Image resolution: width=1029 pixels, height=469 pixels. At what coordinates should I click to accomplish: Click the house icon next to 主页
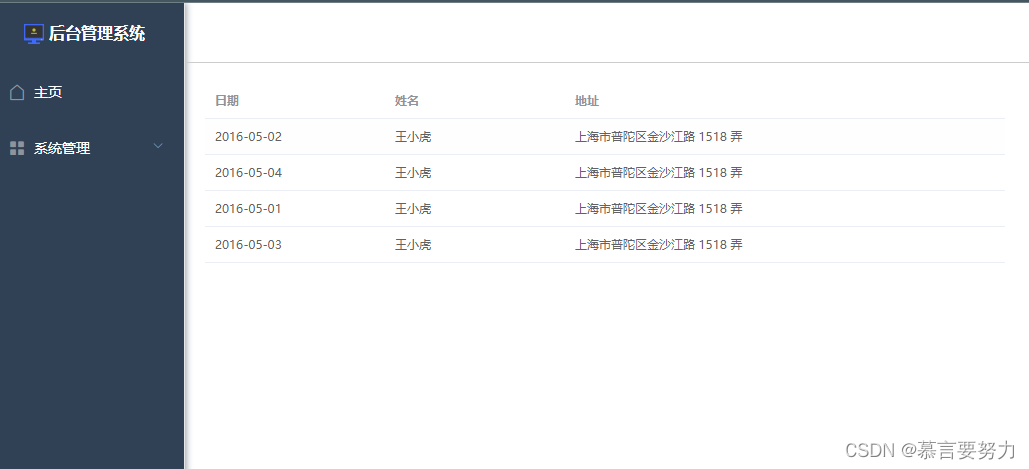(17, 92)
